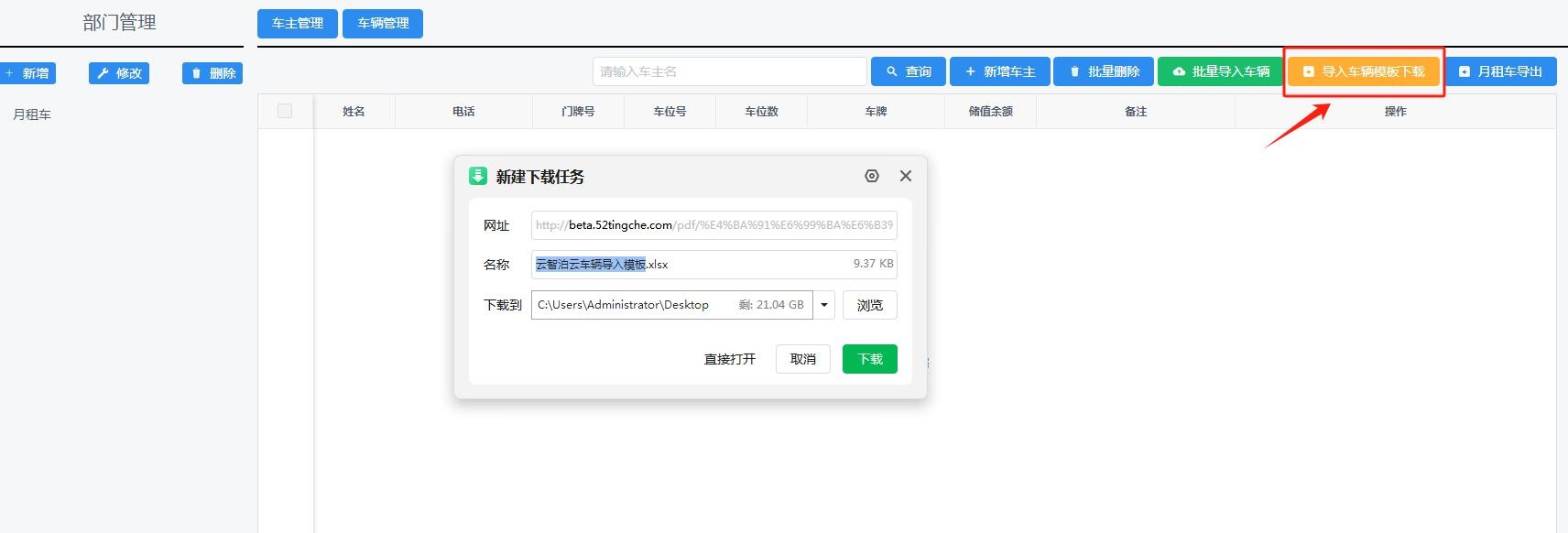Click the 车位号 column header
The image size is (1568, 533).
coord(670,112)
